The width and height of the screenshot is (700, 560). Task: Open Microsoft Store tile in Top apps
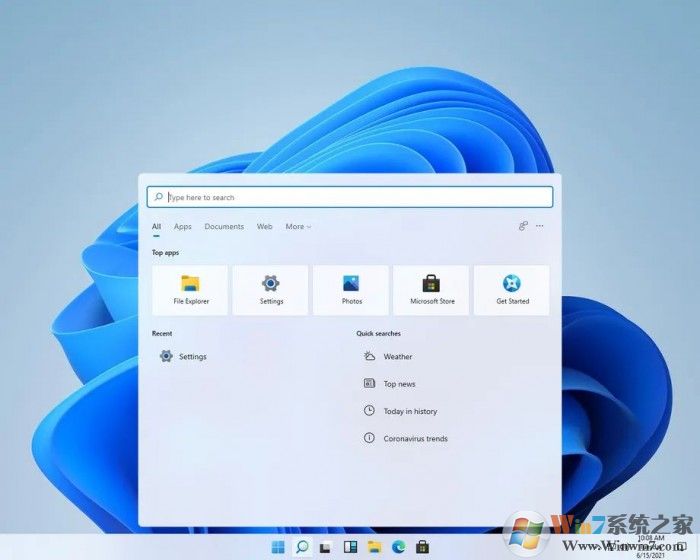click(431, 290)
